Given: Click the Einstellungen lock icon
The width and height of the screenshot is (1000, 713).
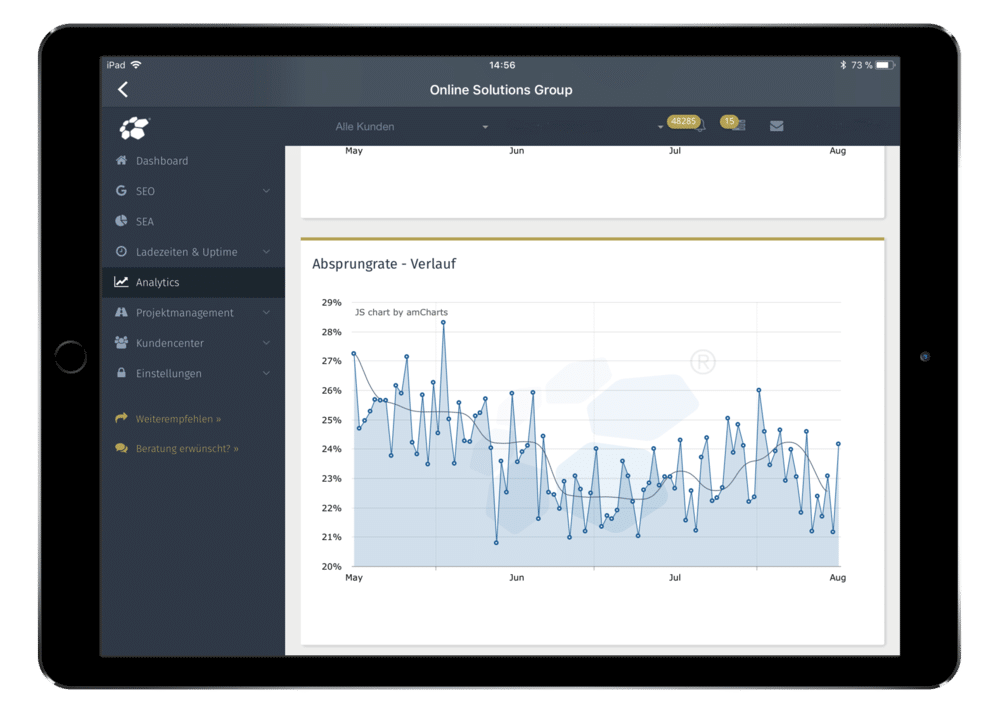Looking at the screenshot, I should coord(121,374).
